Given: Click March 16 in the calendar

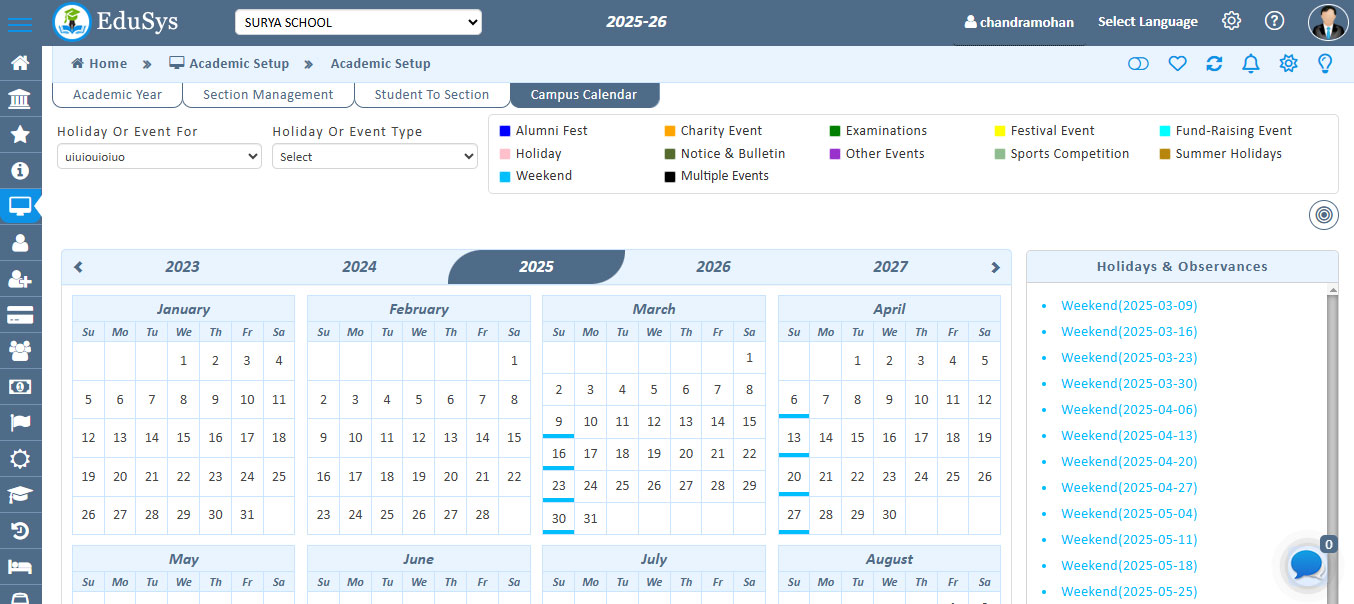Looking at the screenshot, I should click(x=558, y=454).
